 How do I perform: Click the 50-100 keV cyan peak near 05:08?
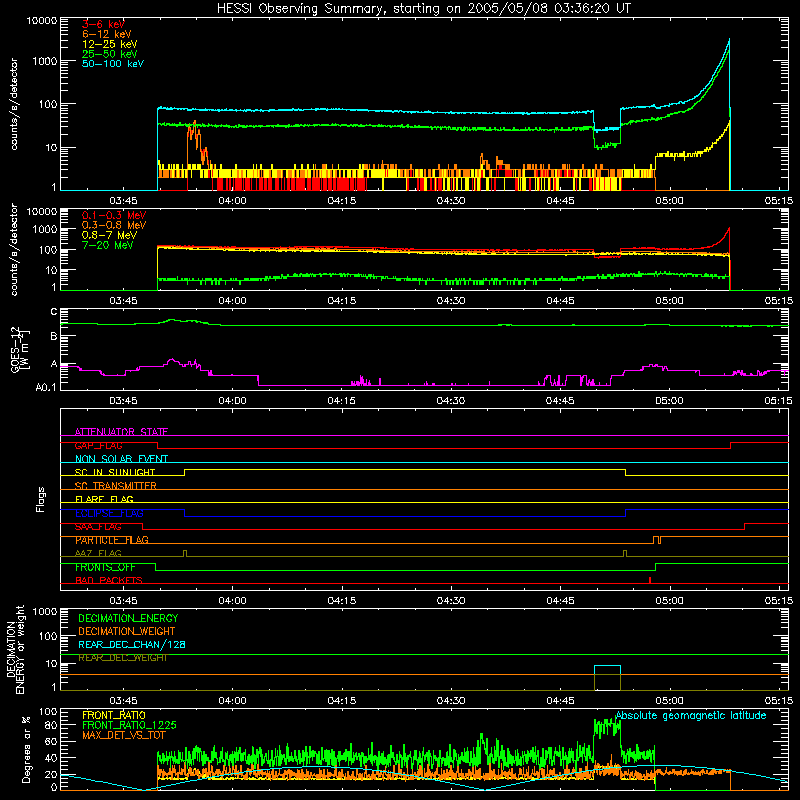(x=729, y=41)
